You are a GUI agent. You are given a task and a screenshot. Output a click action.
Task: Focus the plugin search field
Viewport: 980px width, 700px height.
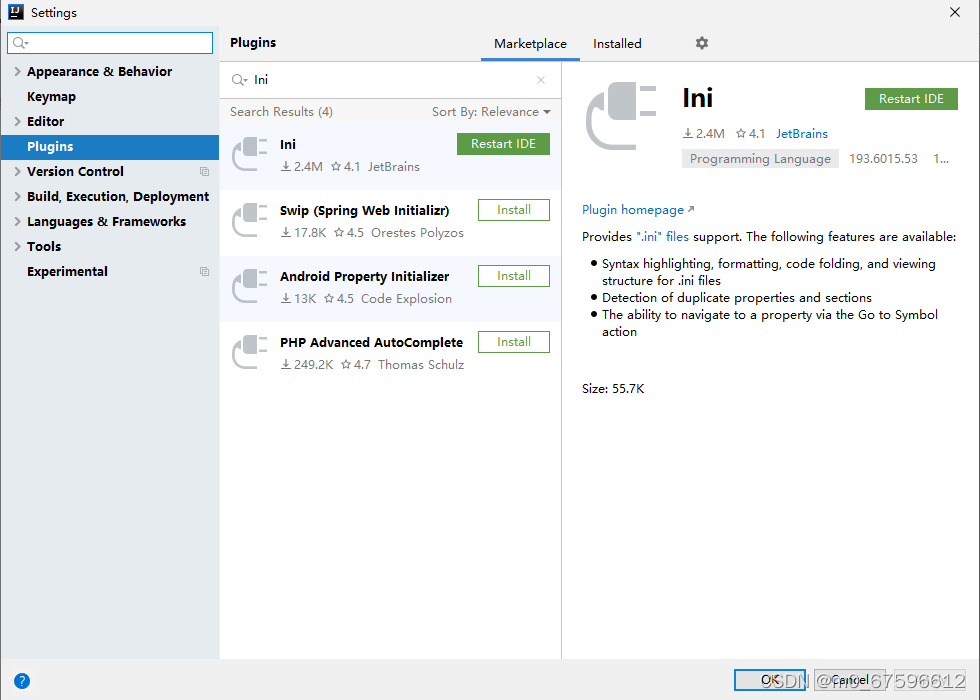tap(391, 80)
